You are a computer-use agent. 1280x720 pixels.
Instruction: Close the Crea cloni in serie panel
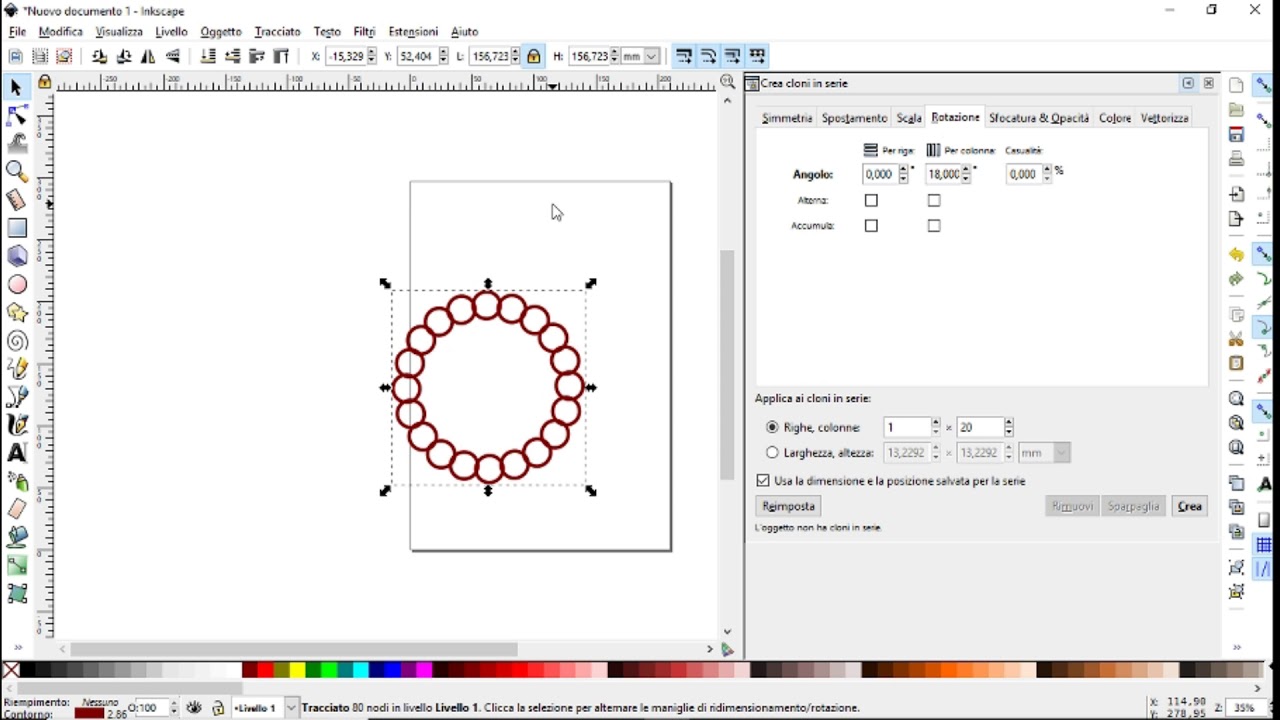(x=1208, y=83)
